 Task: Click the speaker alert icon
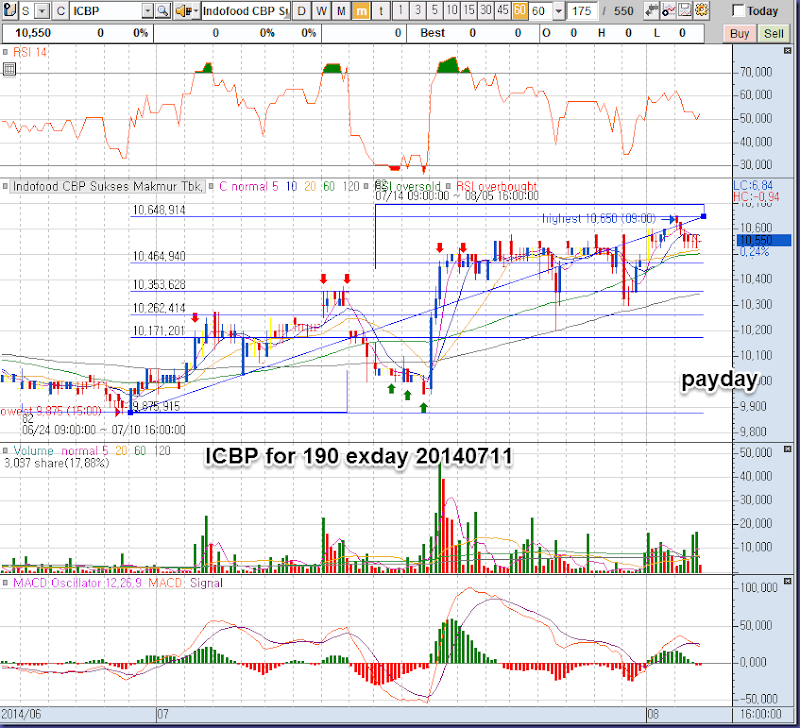tap(183, 11)
